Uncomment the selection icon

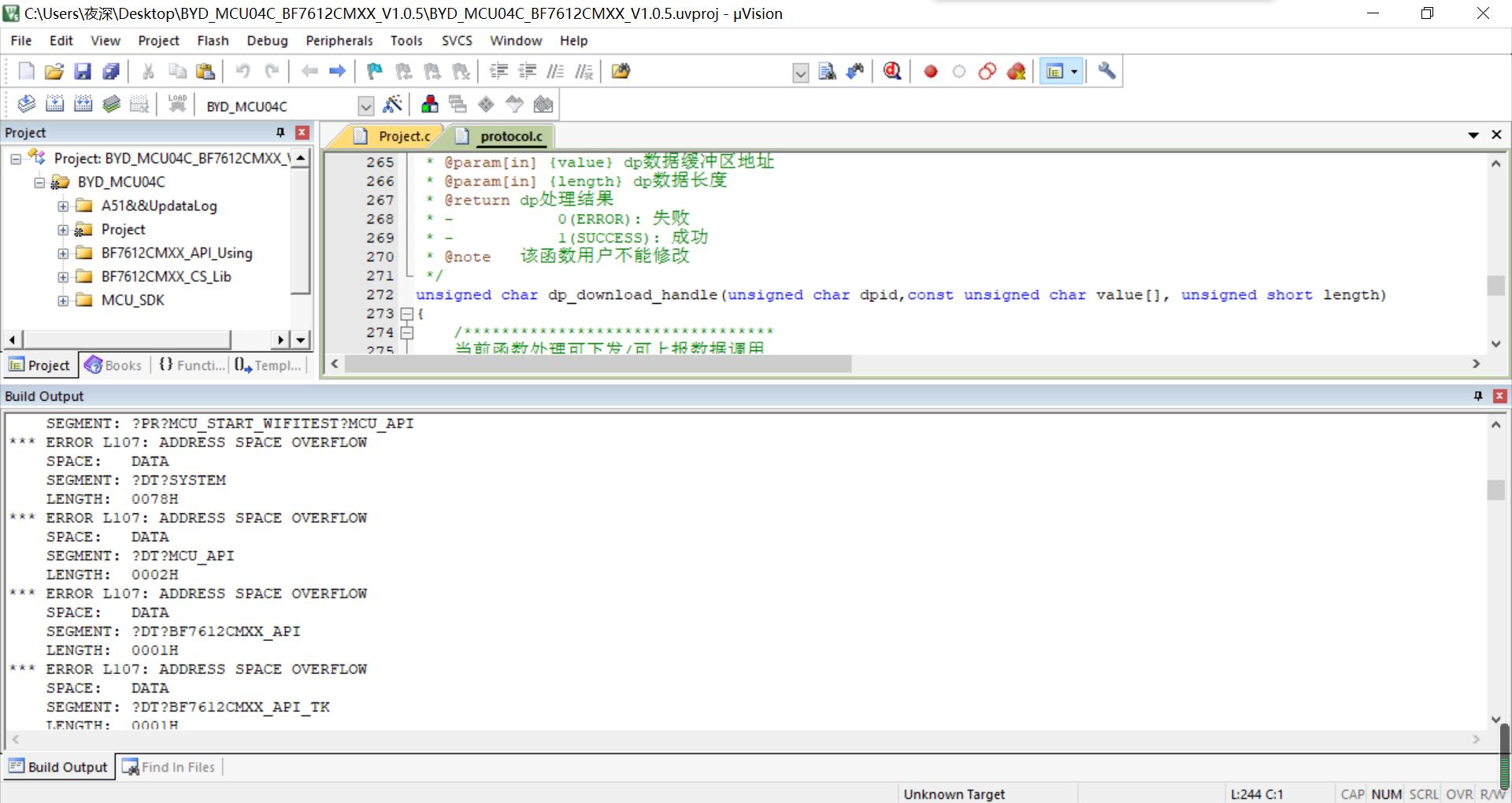[584, 72]
